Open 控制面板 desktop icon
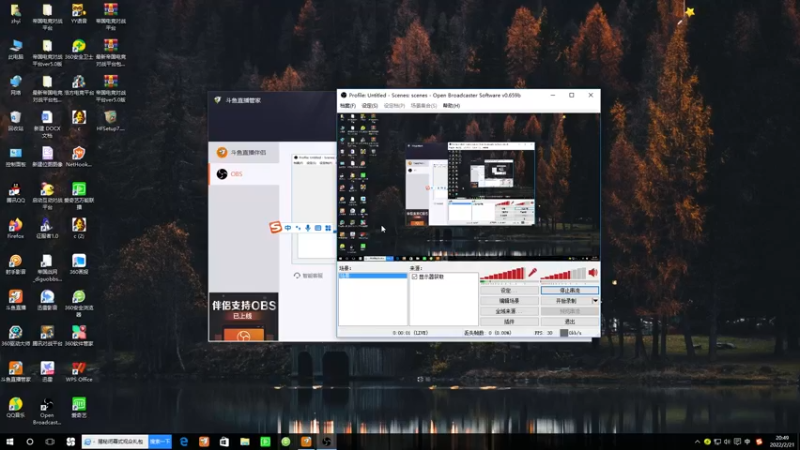The height and width of the screenshot is (450, 800). [16, 157]
